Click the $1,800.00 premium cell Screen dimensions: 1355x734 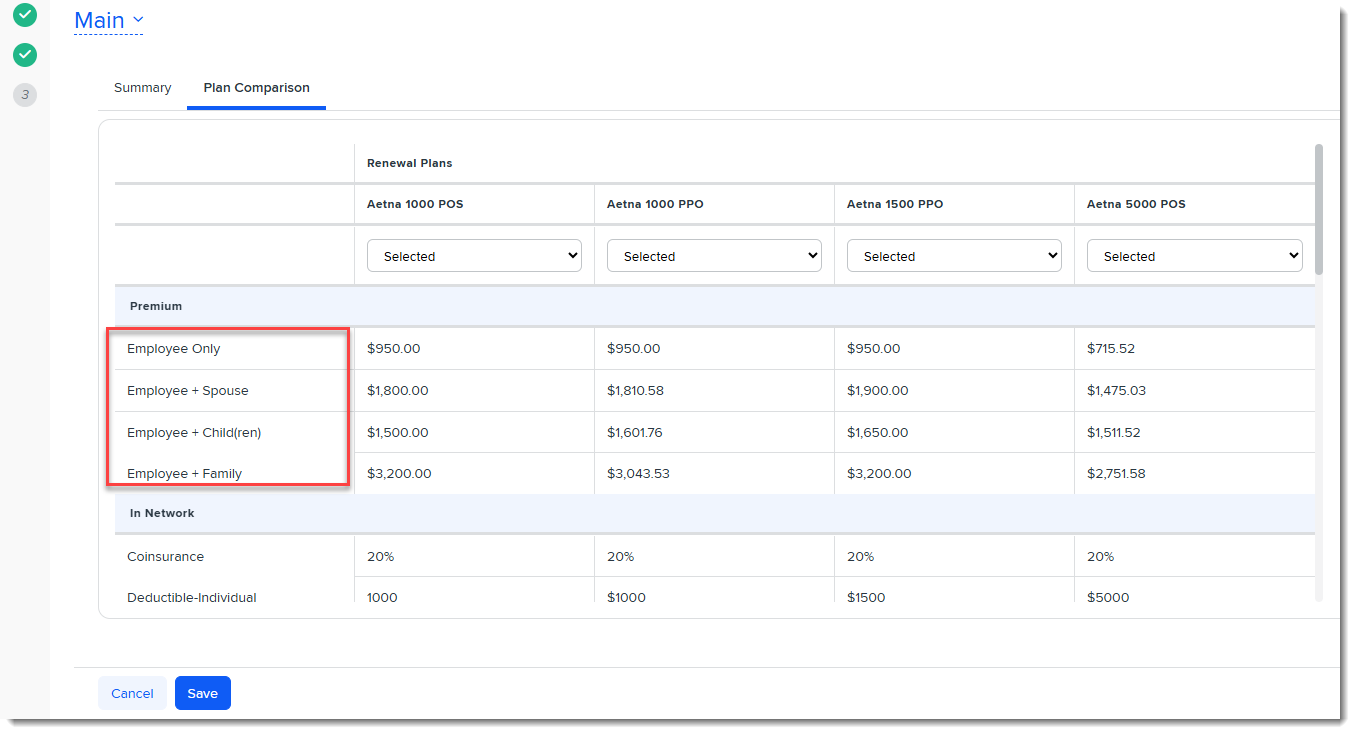point(398,391)
